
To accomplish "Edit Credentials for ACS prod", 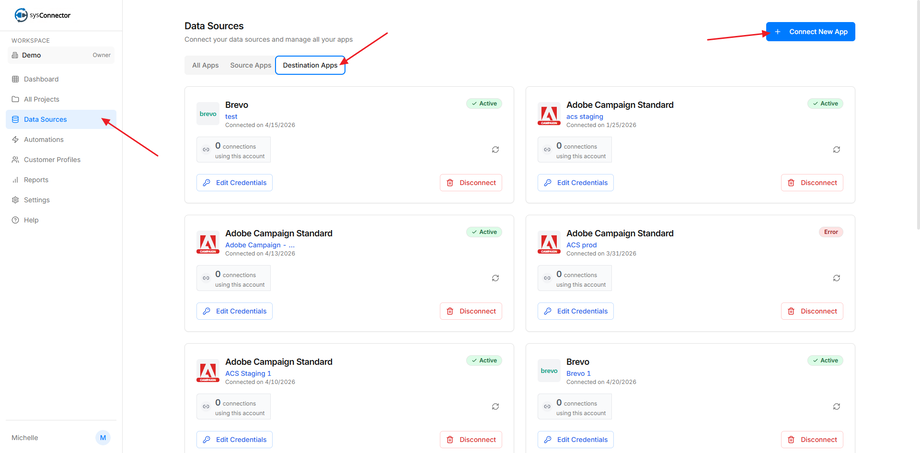I will click(x=576, y=311).
